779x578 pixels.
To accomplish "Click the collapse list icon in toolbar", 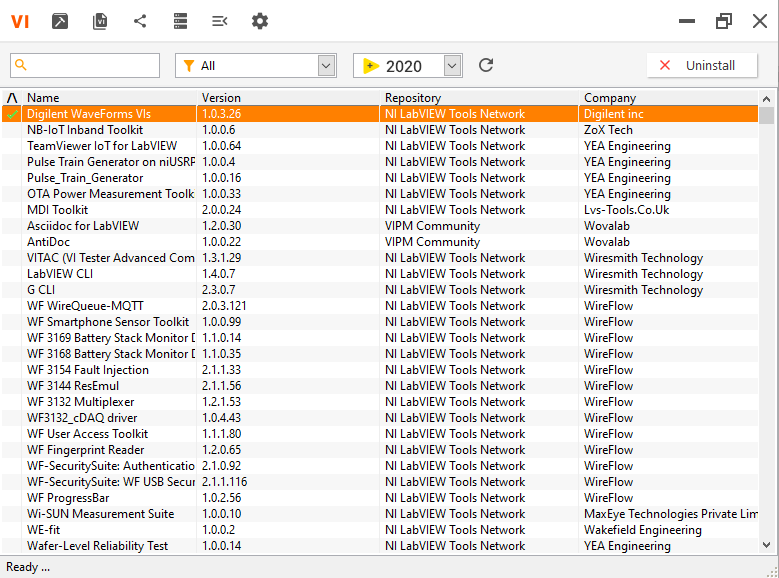I will 220,21.
